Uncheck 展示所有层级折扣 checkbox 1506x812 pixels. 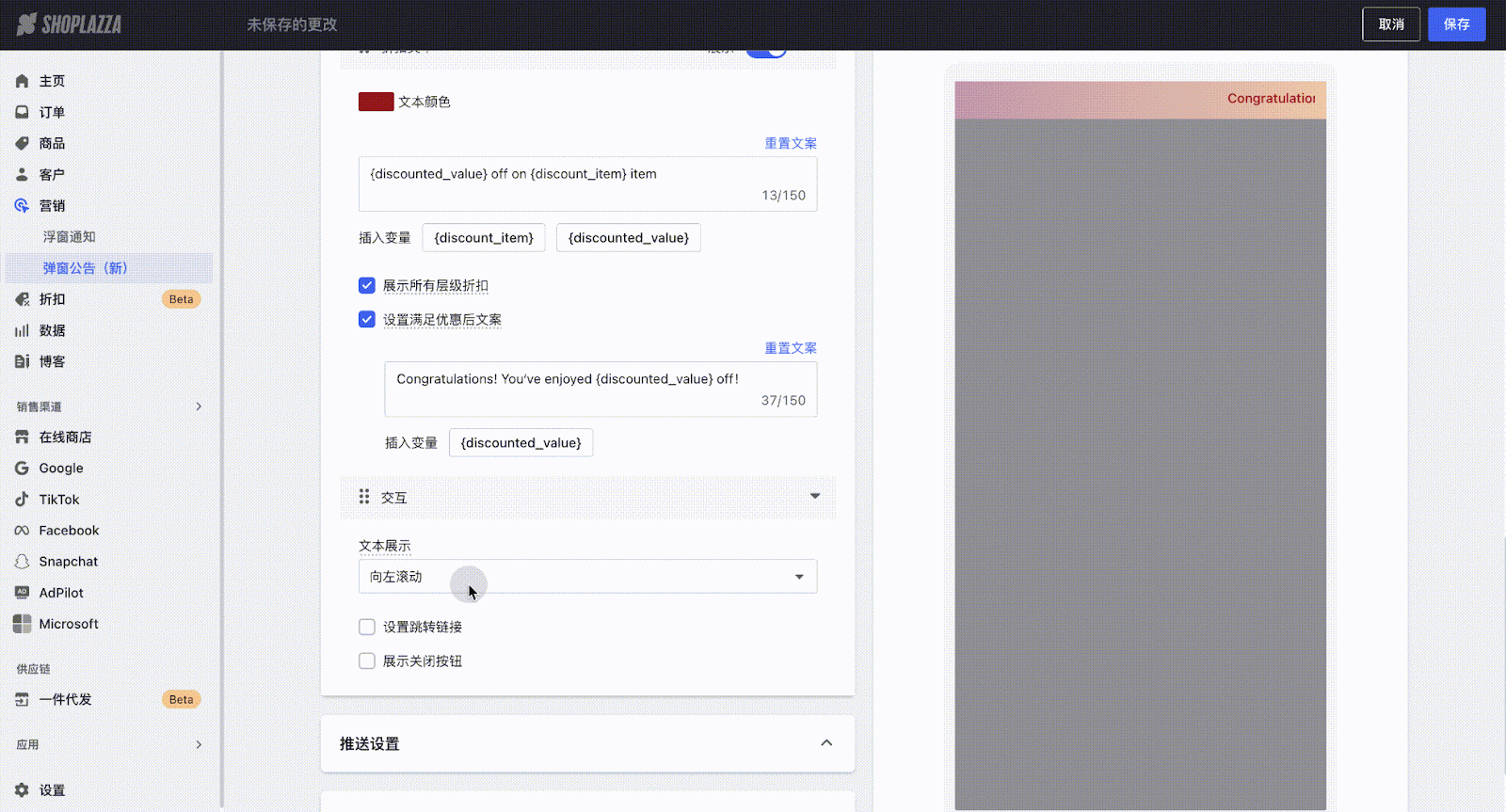367,285
